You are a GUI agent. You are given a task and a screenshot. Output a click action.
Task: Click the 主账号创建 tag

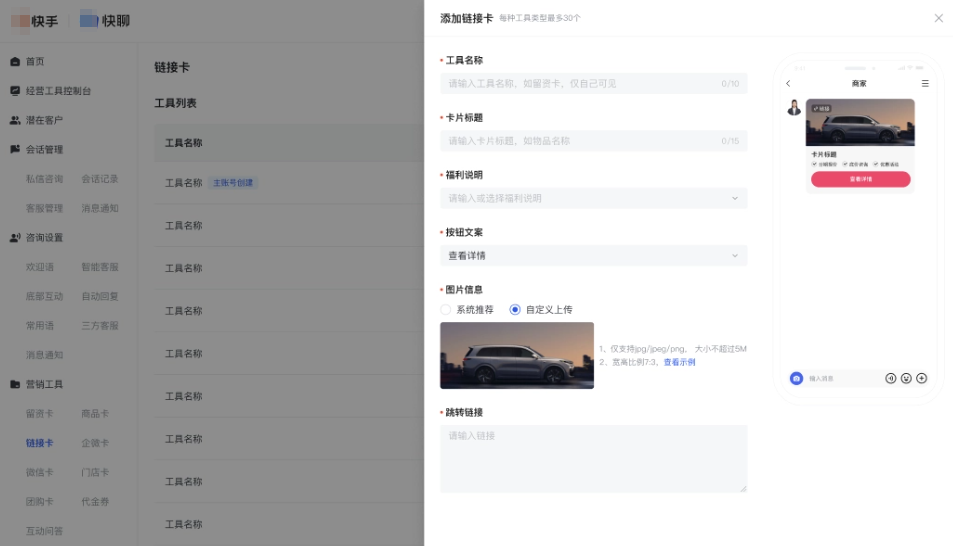pyautogui.click(x=233, y=182)
